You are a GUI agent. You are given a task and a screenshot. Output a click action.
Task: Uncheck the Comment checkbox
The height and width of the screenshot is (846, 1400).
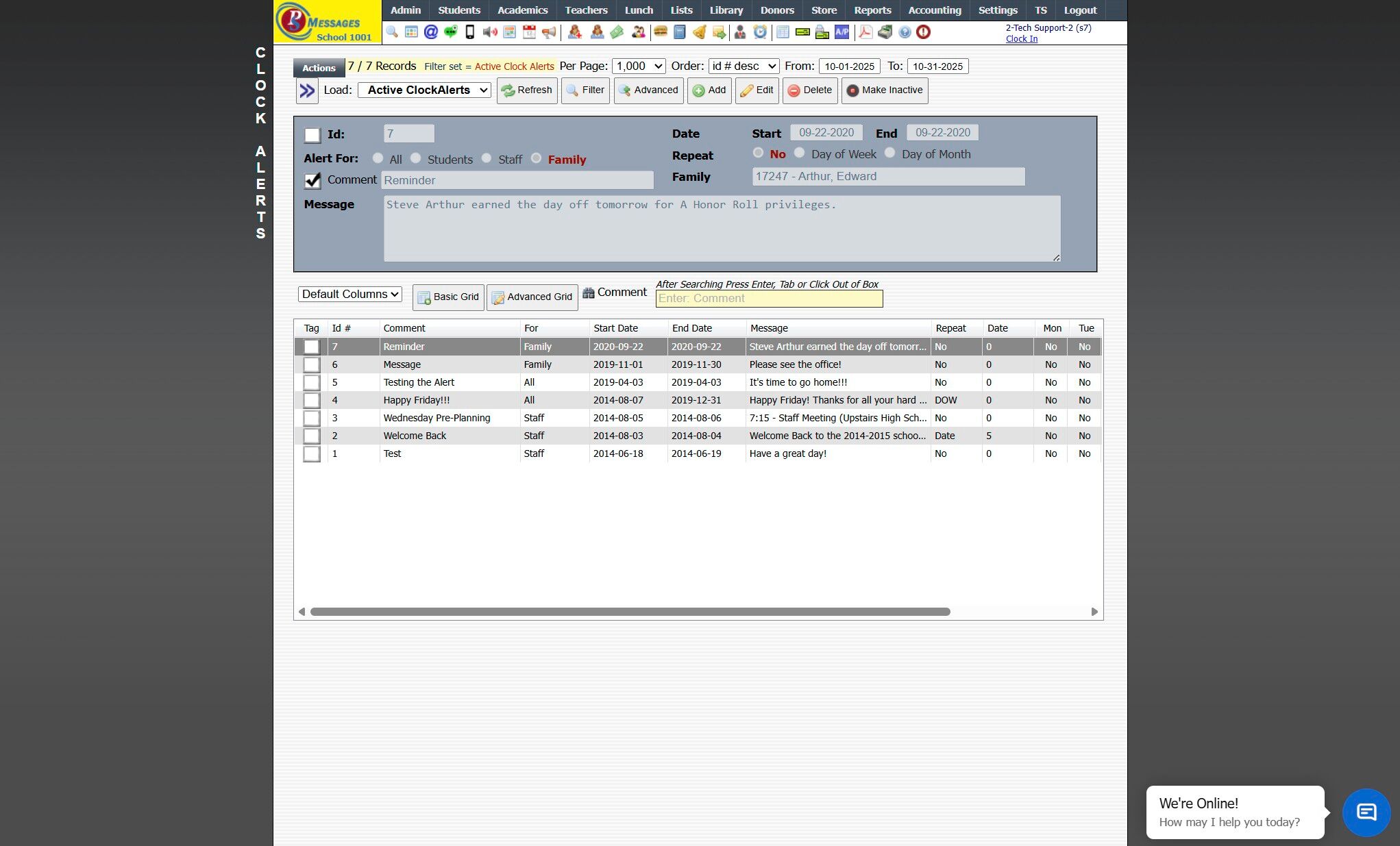click(312, 180)
